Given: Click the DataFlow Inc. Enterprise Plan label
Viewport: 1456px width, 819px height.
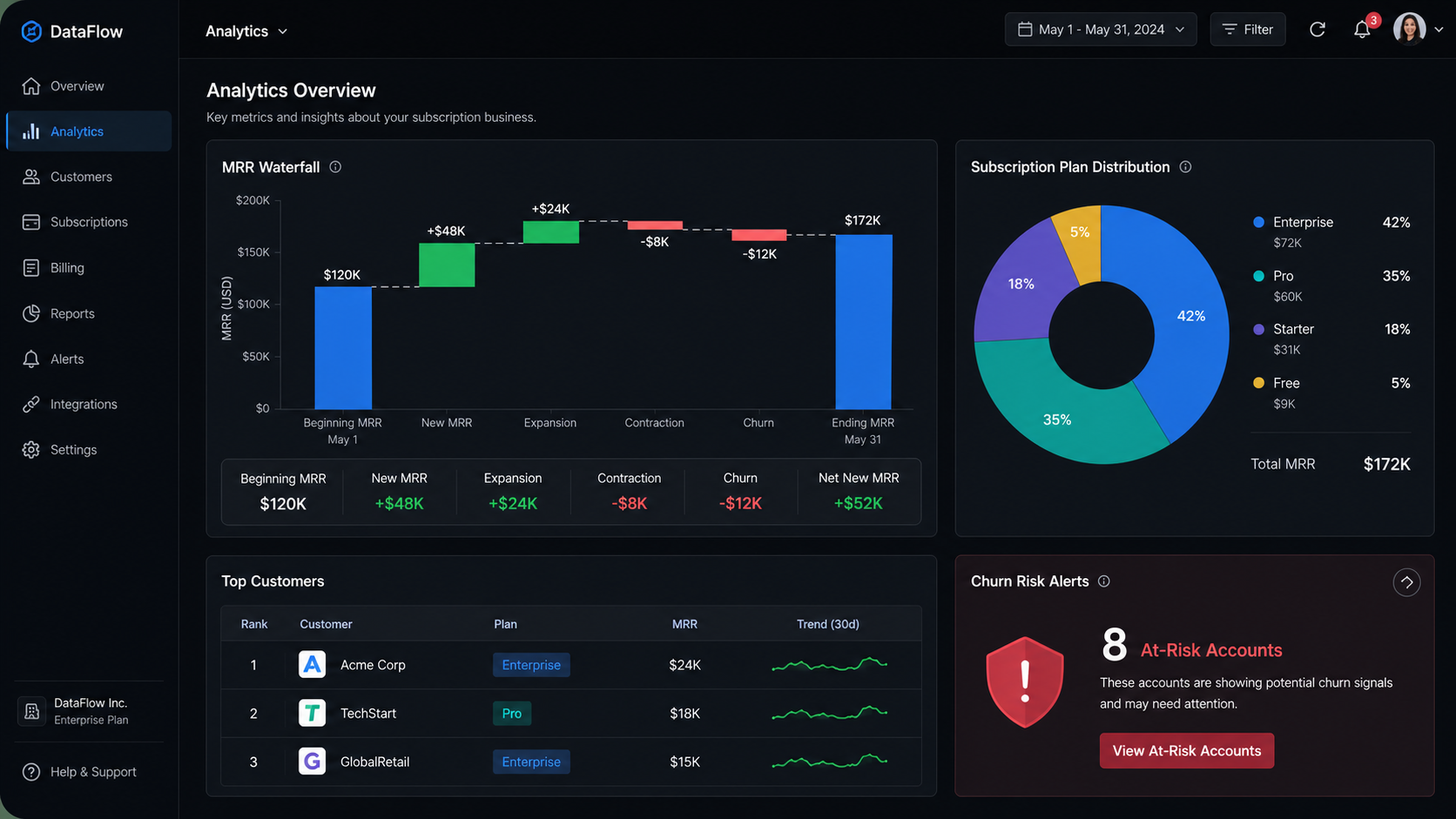Looking at the screenshot, I should (91, 711).
